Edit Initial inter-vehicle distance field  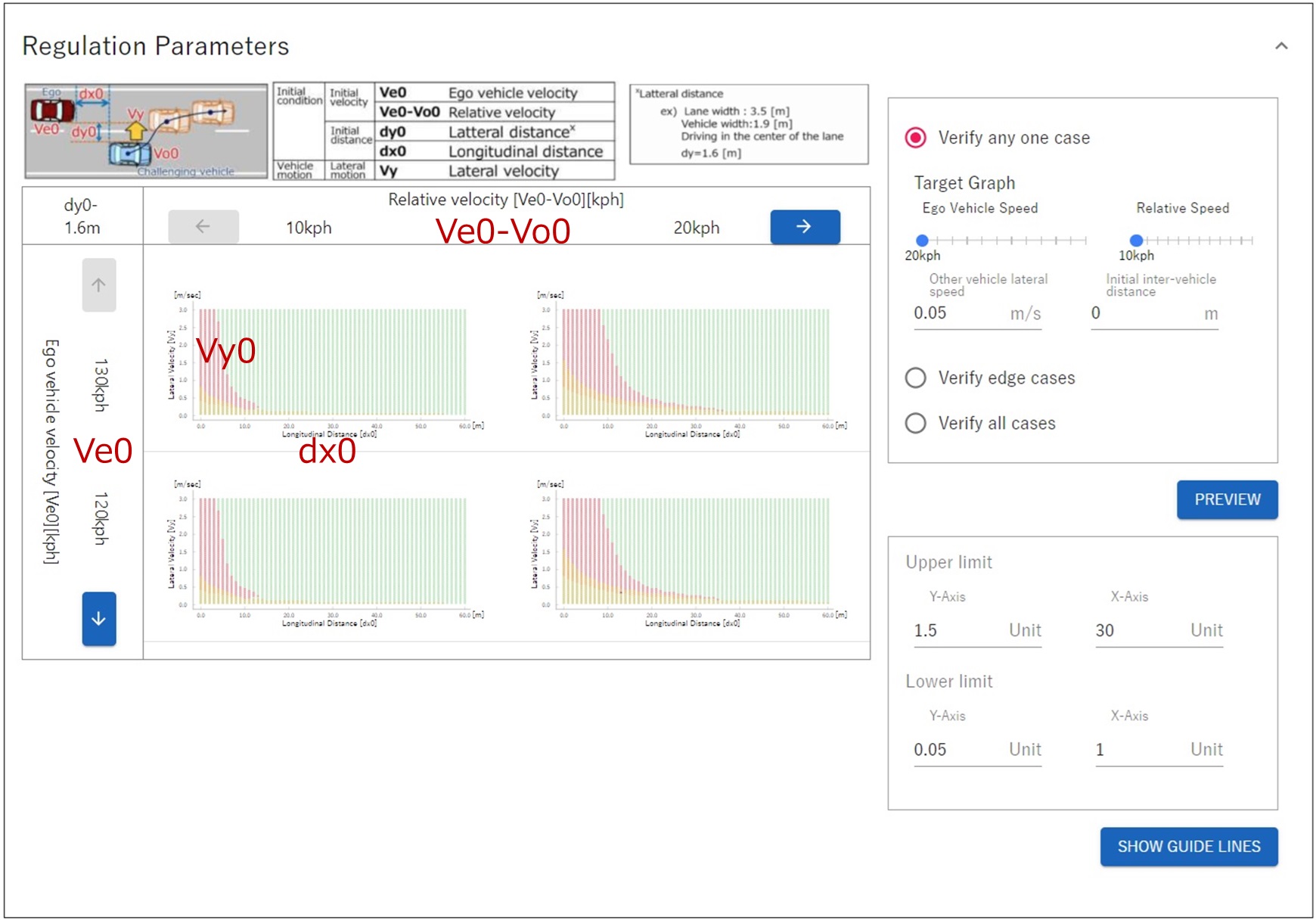1142,313
